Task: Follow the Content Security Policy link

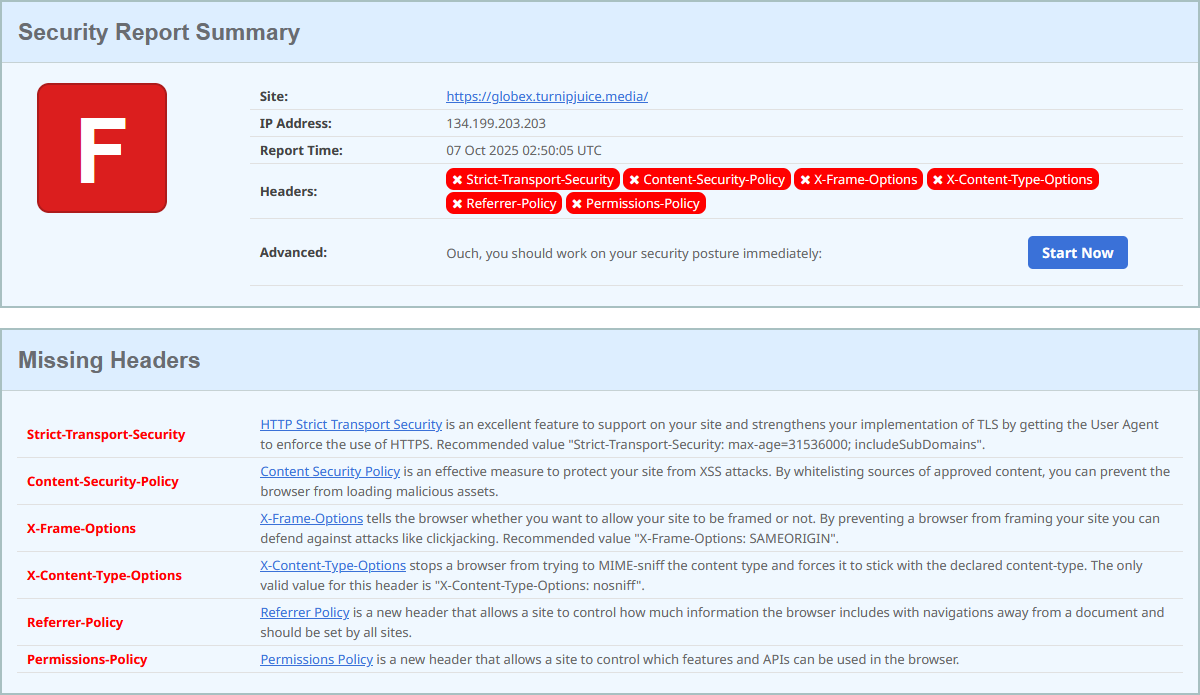Action: coord(330,472)
